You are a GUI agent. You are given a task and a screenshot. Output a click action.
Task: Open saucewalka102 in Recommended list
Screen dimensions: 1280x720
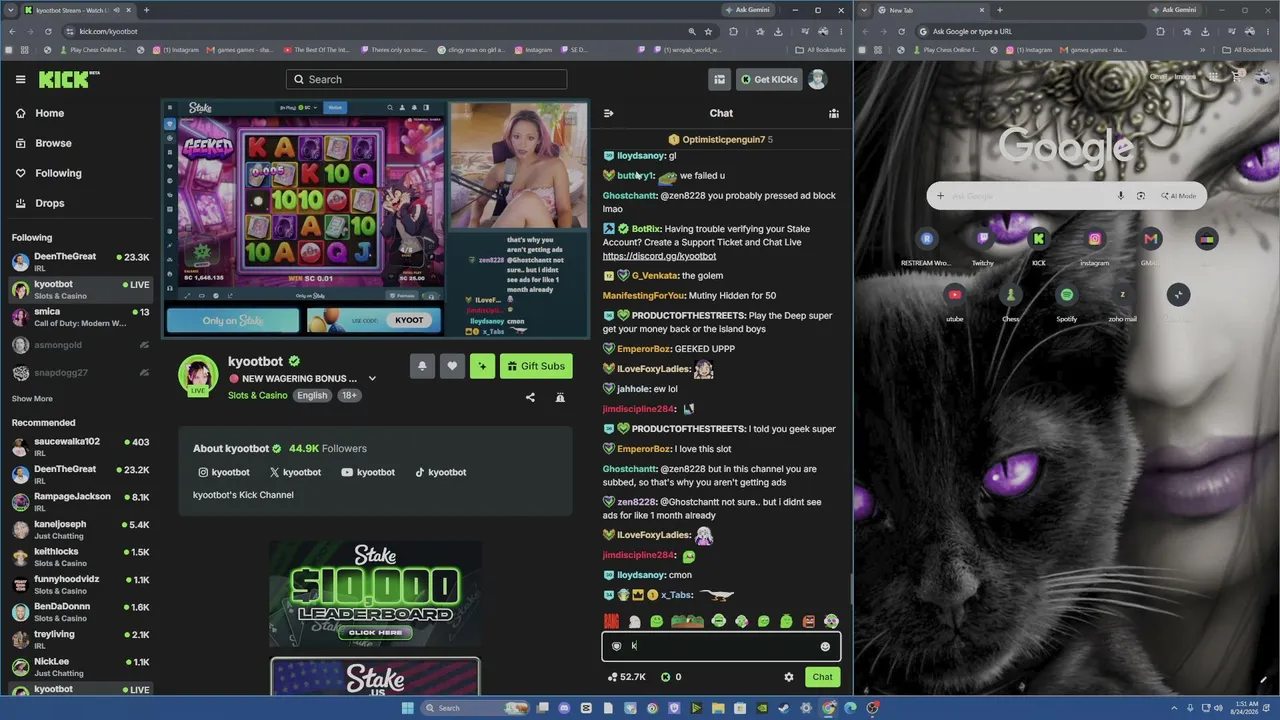point(80,446)
